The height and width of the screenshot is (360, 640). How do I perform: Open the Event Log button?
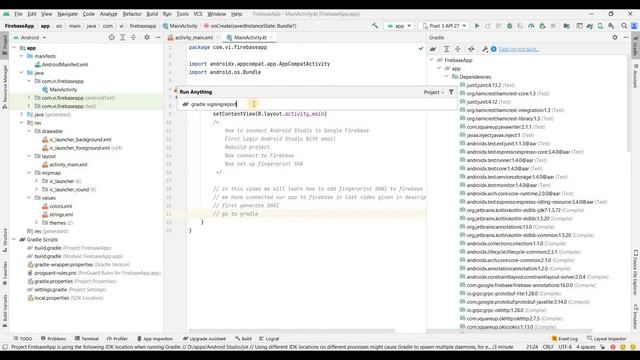(x=564, y=338)
